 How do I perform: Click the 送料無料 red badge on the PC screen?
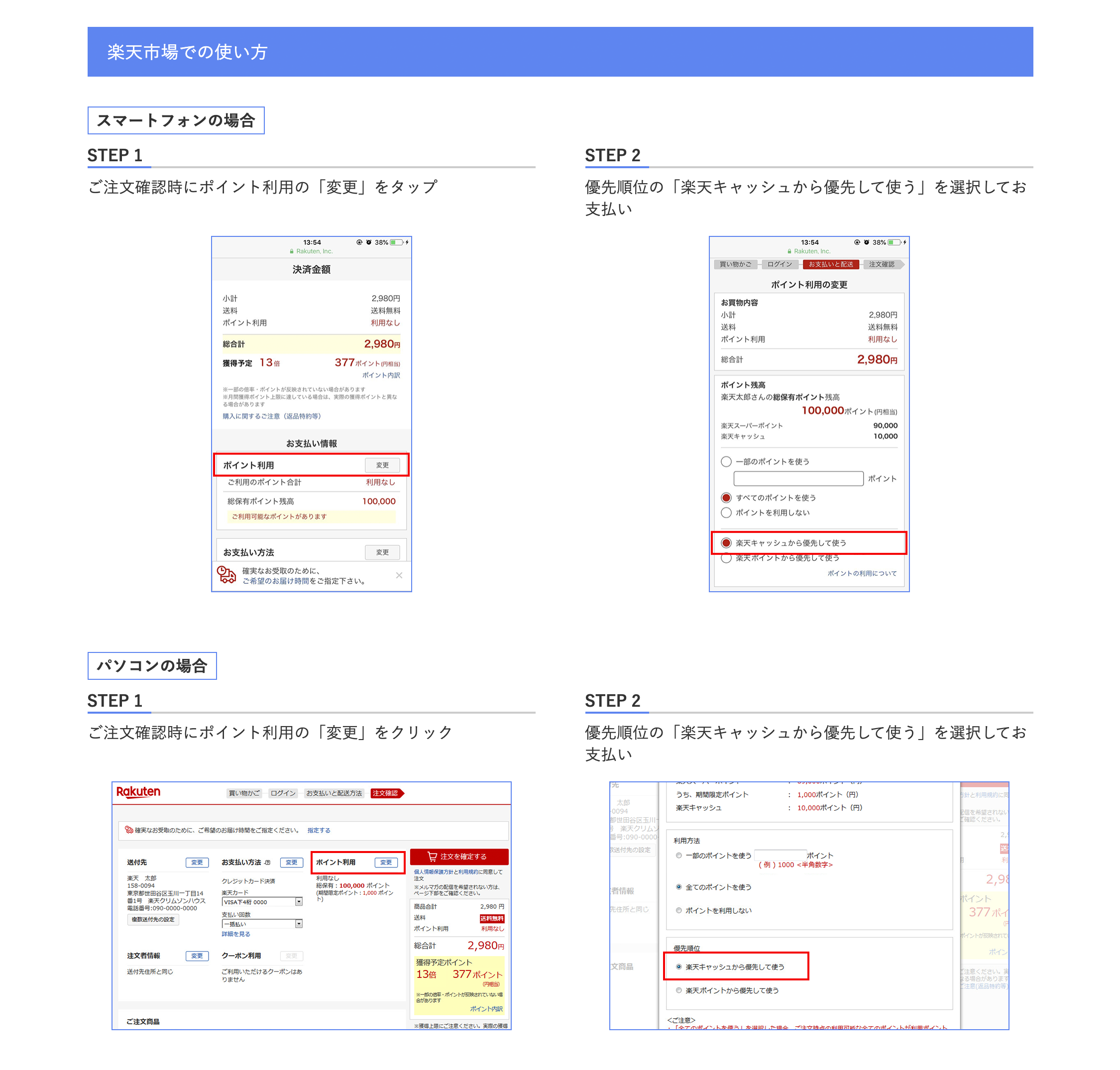492,918
